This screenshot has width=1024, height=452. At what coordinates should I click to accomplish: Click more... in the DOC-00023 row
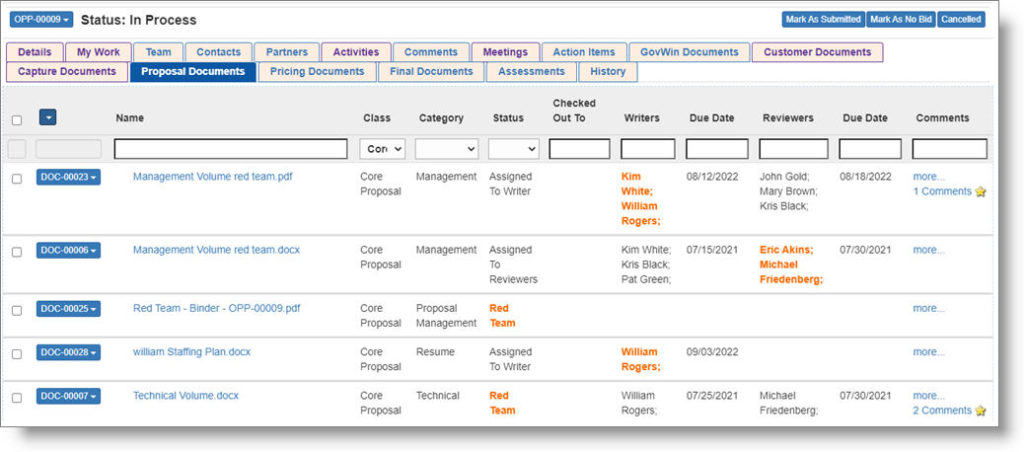tap(929, 177)
